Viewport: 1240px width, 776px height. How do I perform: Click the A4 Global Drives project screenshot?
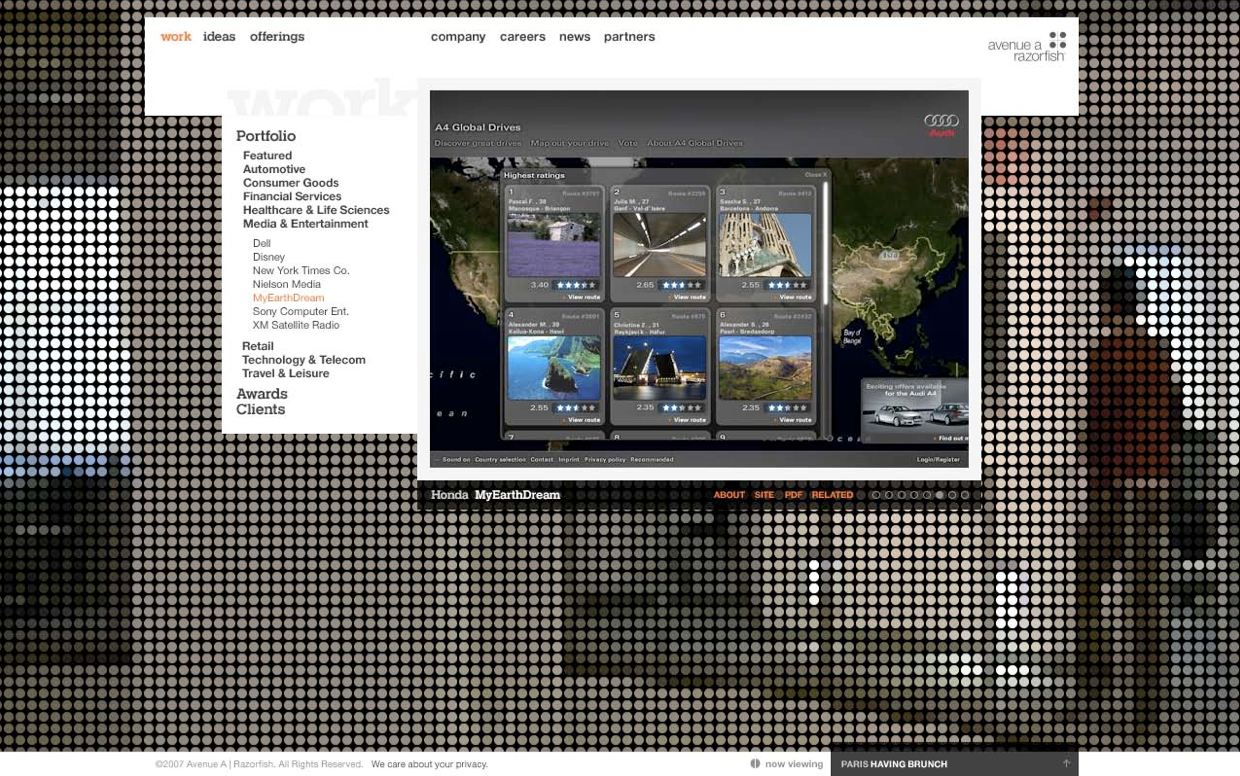[x=699, y=279]
